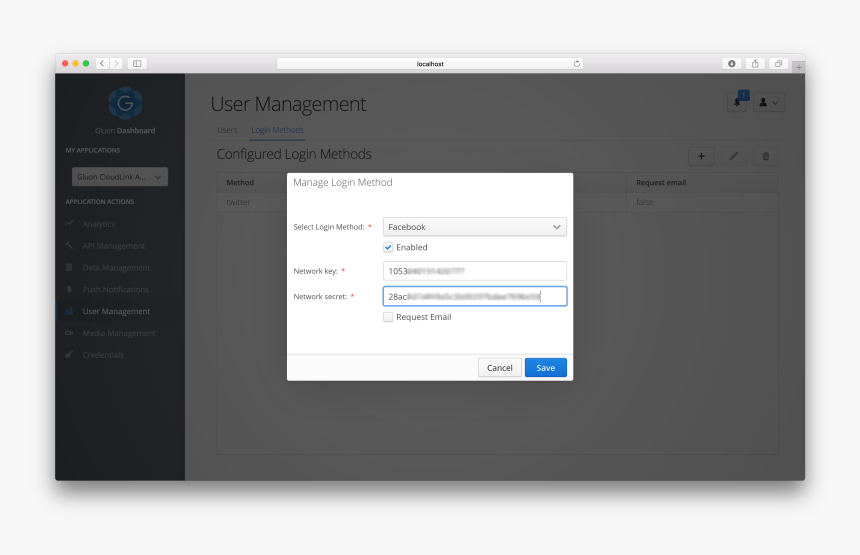Save the Facebook login method
The width and height of the screenshot is (860, 555).
tap(546, 367)
